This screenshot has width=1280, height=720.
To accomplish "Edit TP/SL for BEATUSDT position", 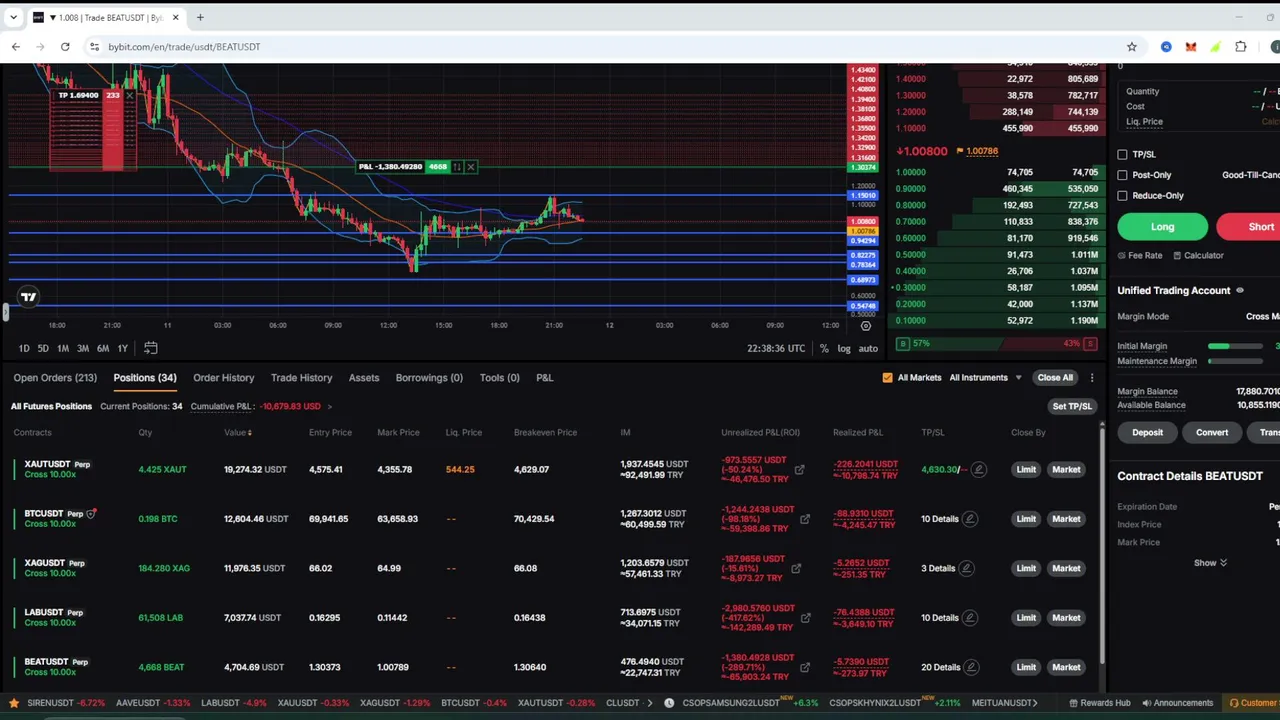I will [970, 667].
